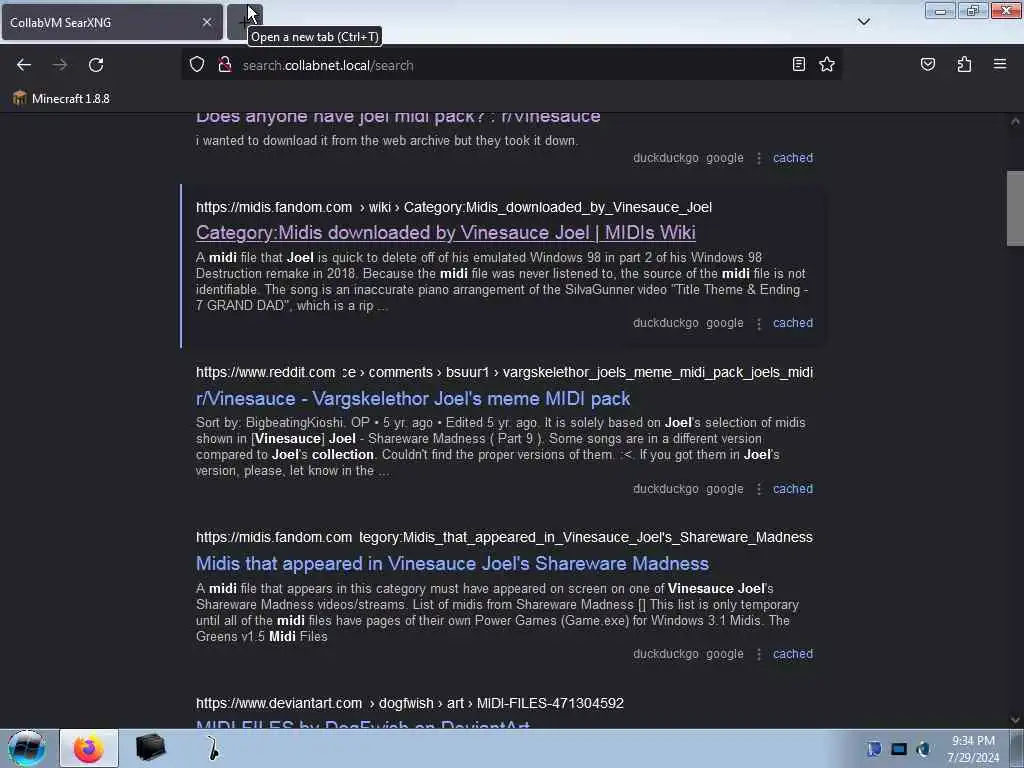Viewport: 1024px width, 768px height.
Task: Open the Extensions puzzle icon
Action: click(x=964, y=64)
